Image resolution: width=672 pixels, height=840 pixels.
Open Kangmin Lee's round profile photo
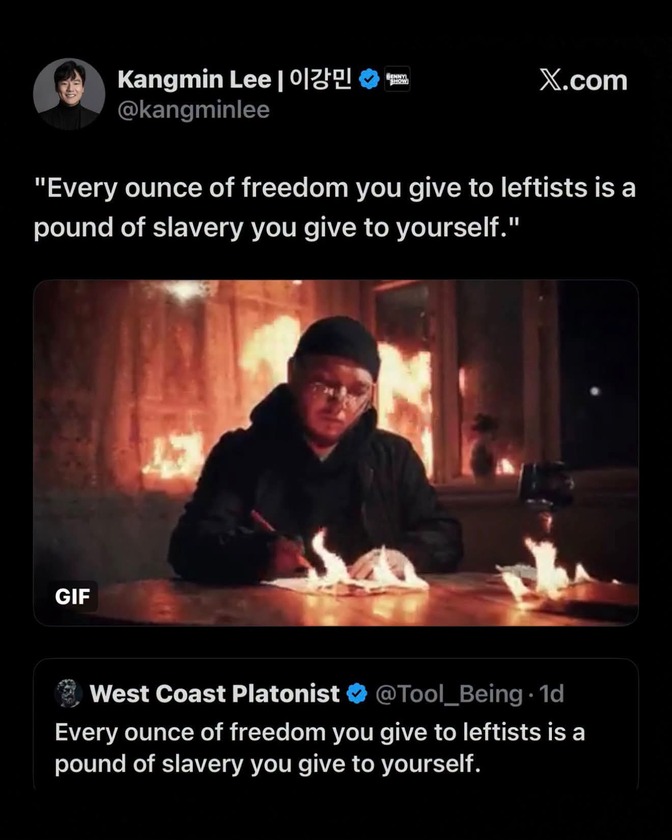point(69,94)
